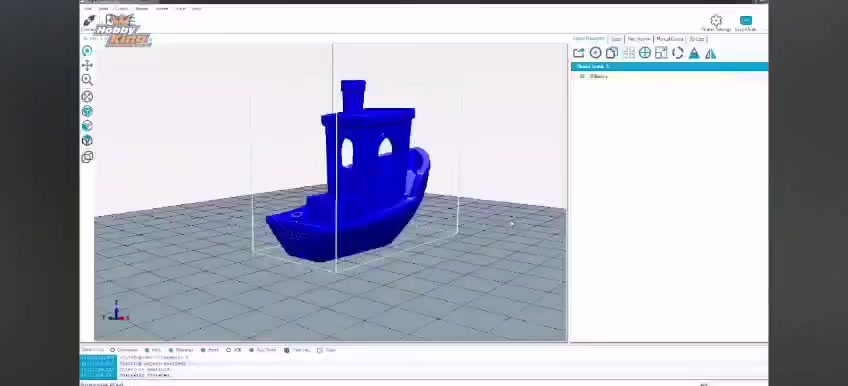Switch to the Slicer tab
Viewport: 848px width, 386px height.
[x=616, y=39]
